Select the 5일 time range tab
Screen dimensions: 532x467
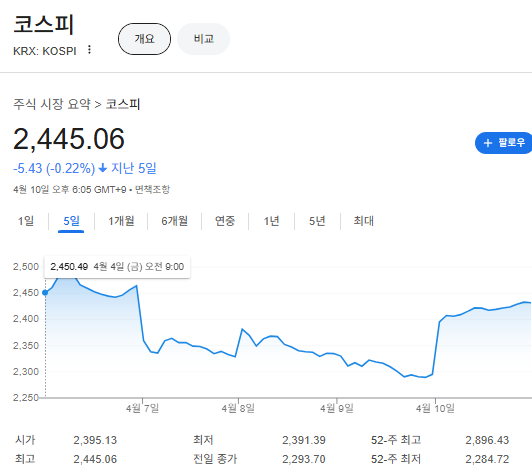pyautogui.click(x=71, y=221)
